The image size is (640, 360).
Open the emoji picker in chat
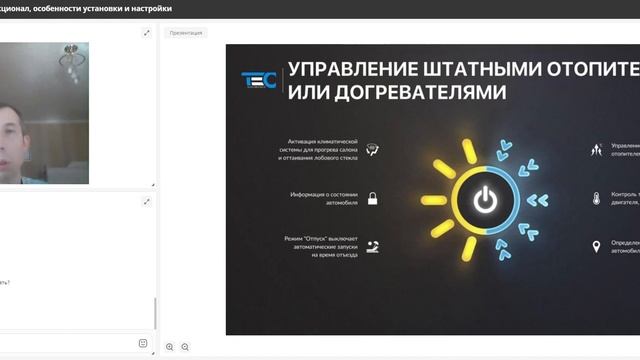pos(143,343)
